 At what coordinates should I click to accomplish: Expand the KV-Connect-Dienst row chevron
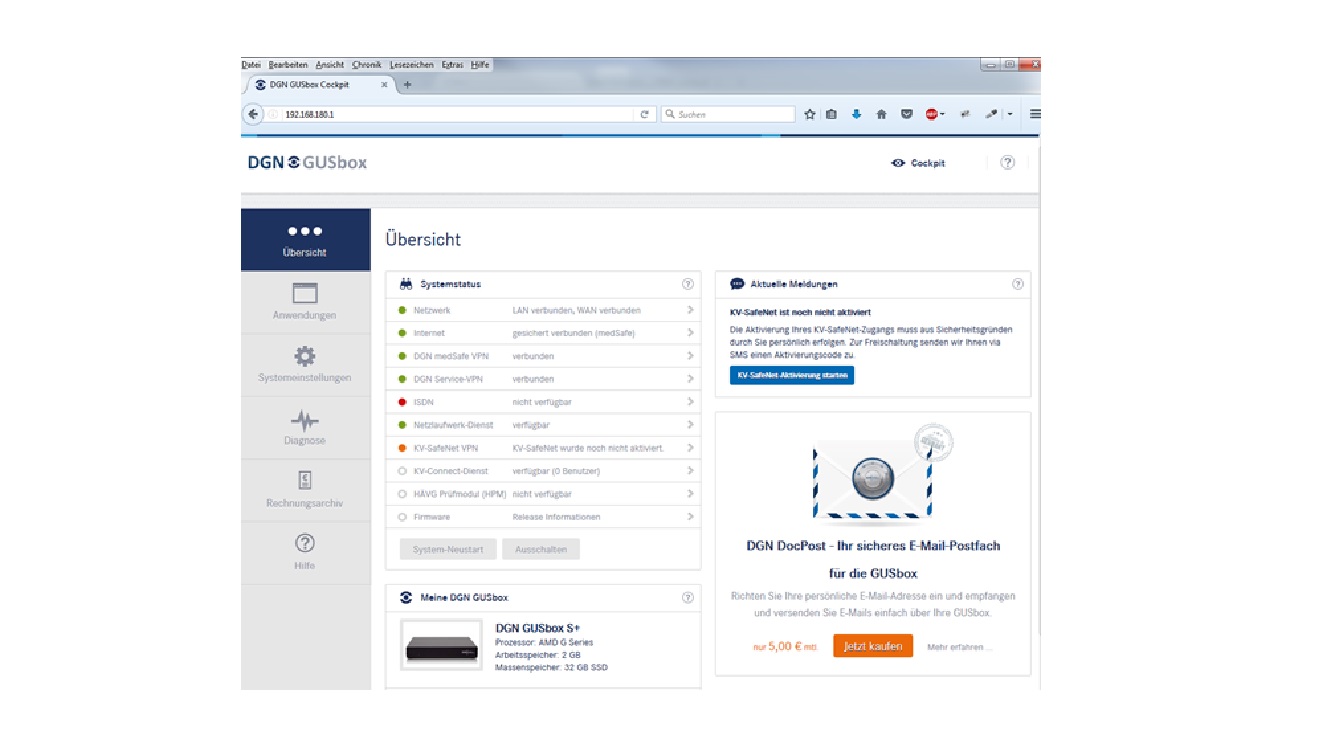pos(690,471)
